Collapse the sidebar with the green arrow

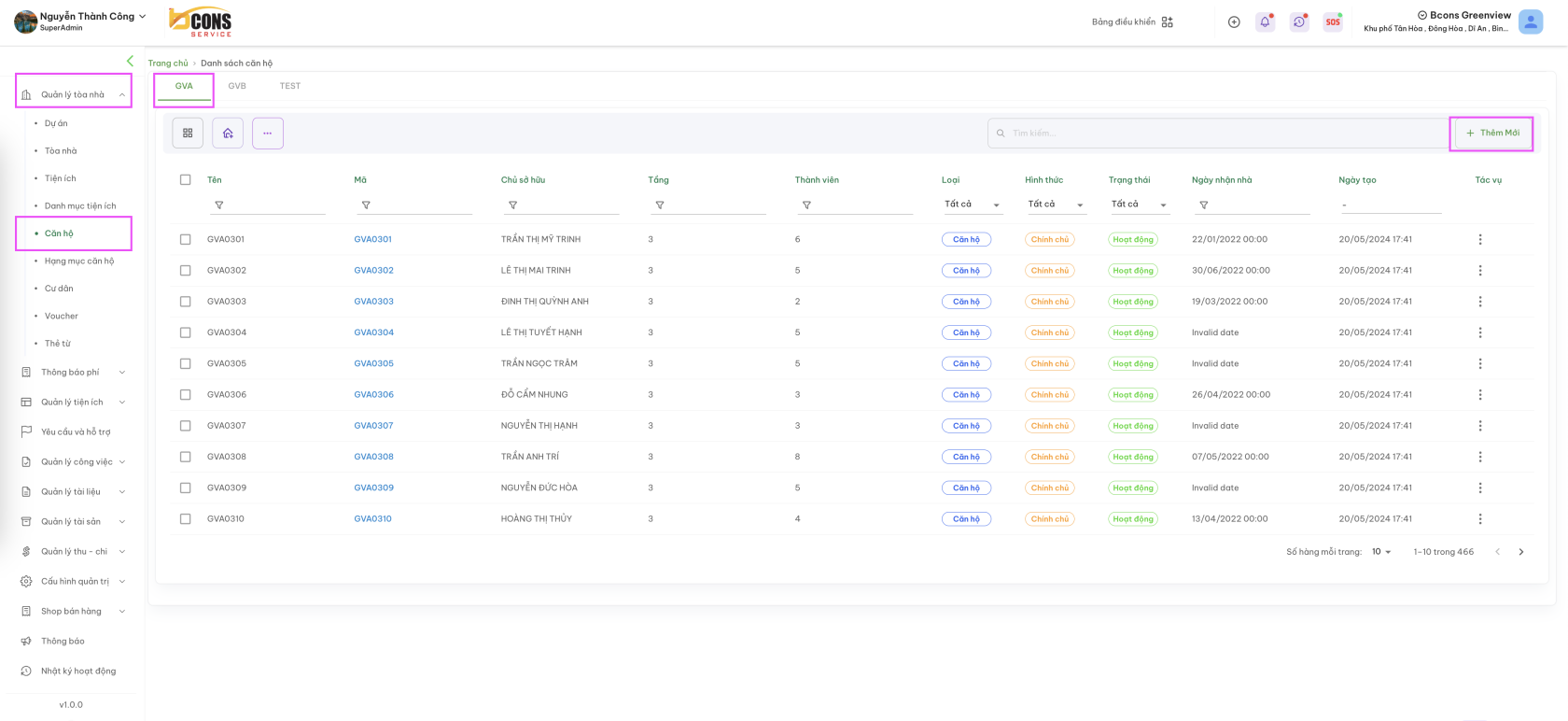tap(130, 61)
